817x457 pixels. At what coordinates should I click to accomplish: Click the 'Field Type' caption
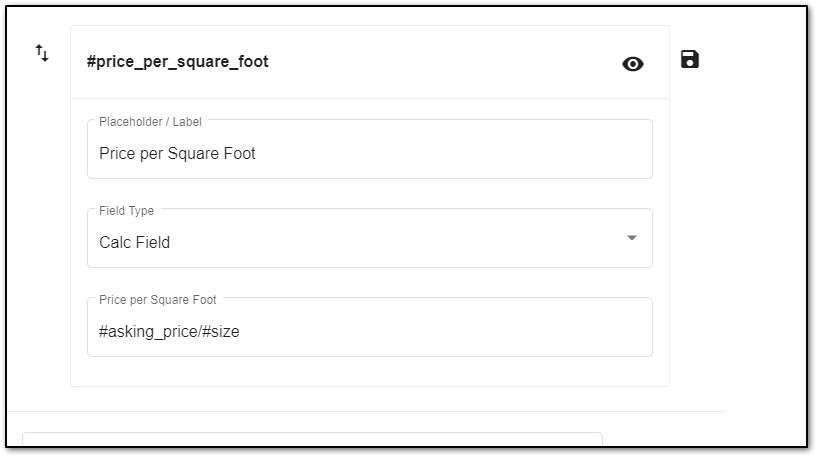127,211
